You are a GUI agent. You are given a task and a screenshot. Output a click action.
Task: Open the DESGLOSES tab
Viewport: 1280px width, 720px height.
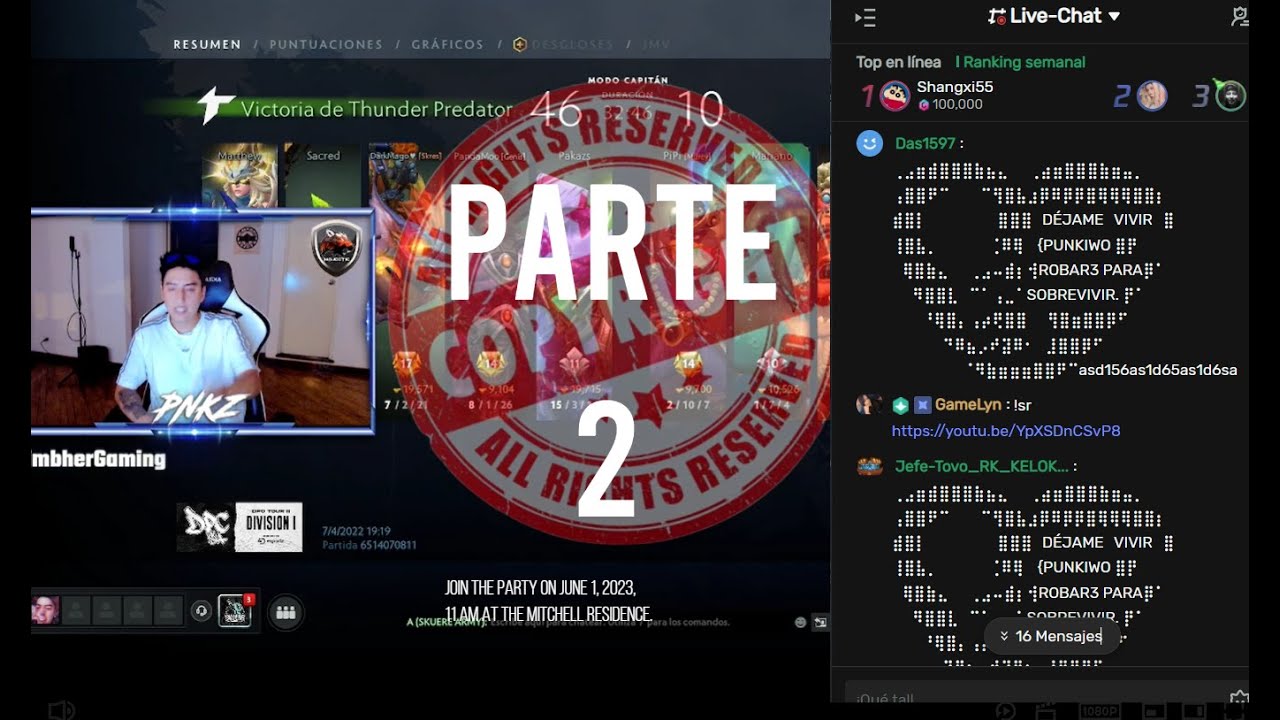point(563,44)
